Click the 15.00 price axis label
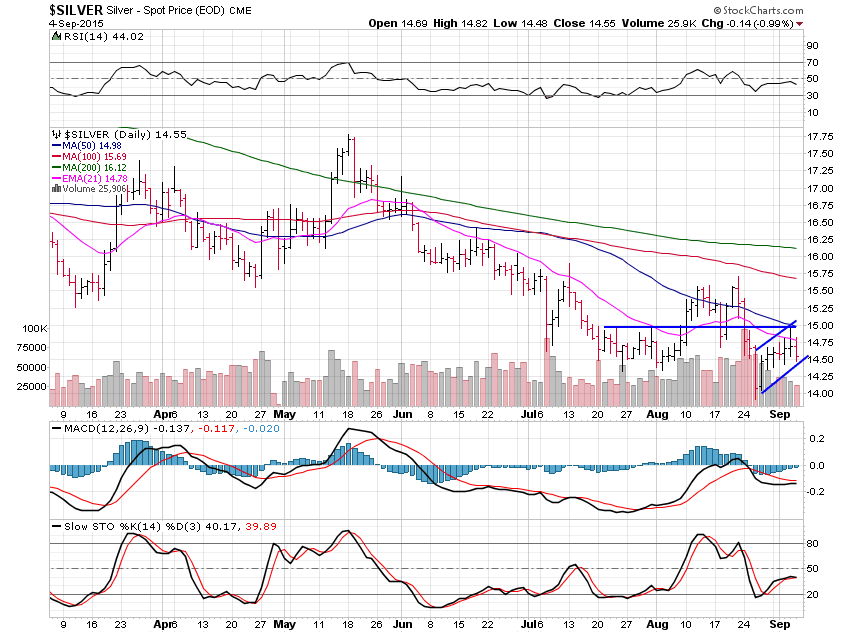This screenshot has width=850, height=633. coord(820,326)
